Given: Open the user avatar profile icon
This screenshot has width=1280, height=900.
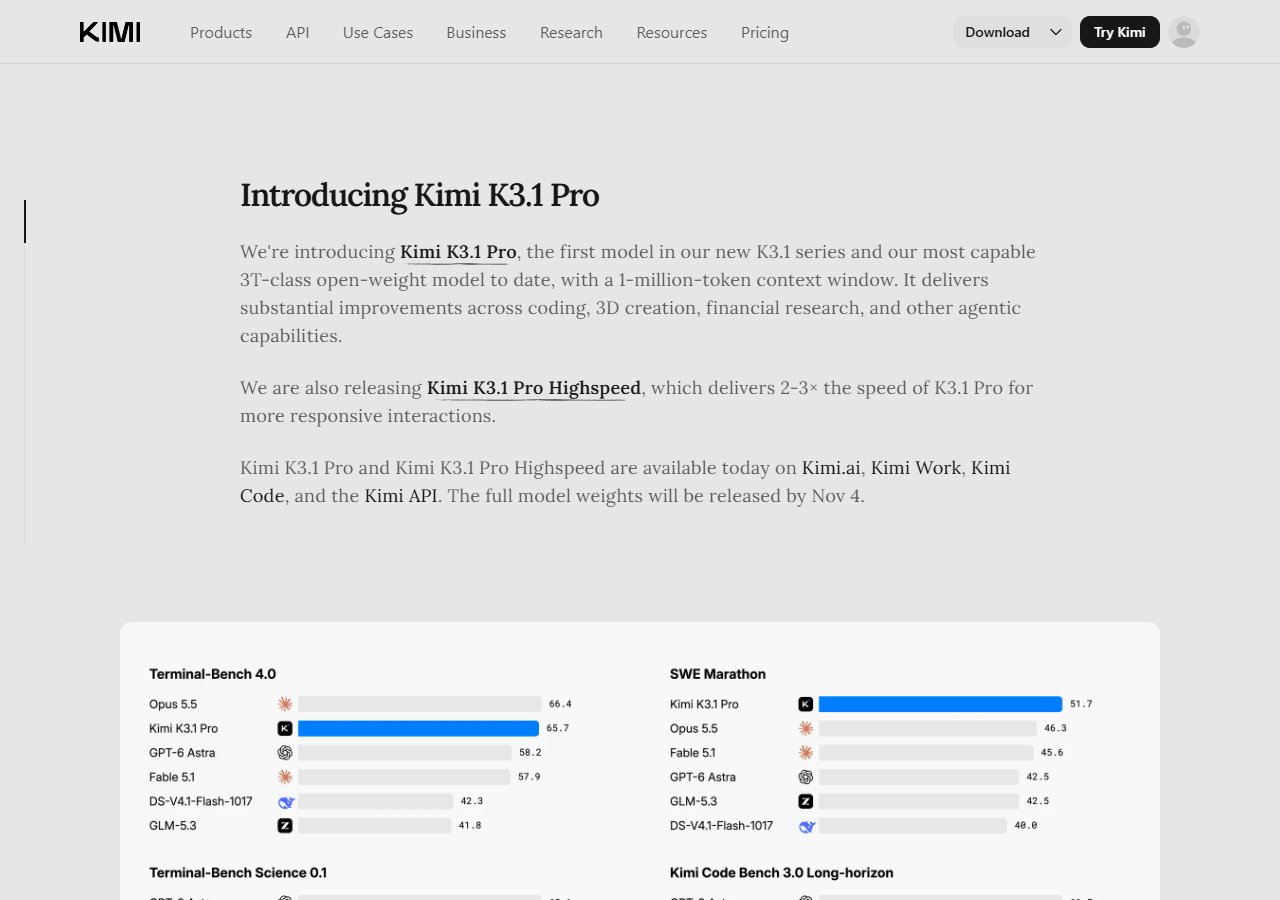Looking at the screenshot, I should pyautogui.click(x=1184, y=32).
